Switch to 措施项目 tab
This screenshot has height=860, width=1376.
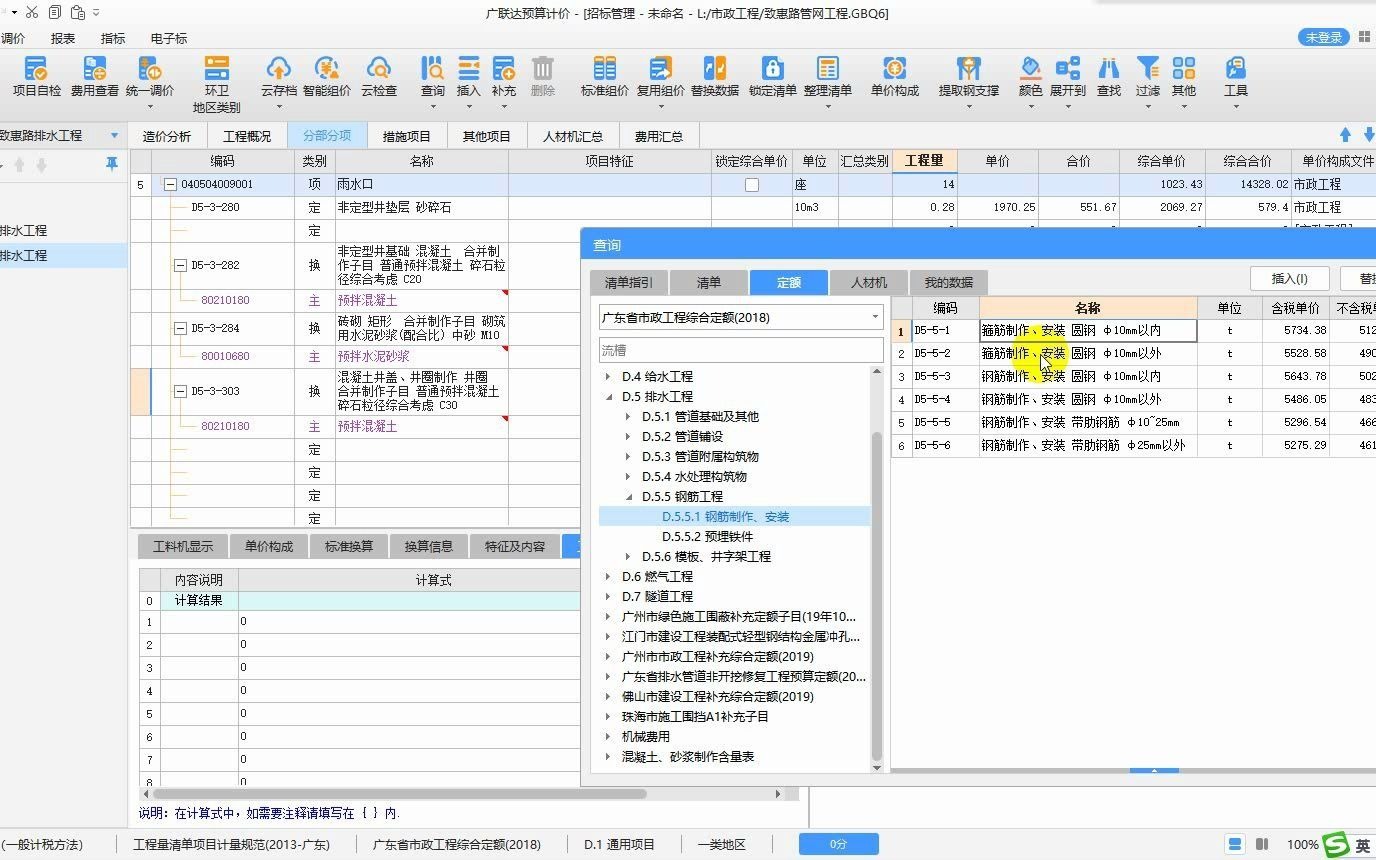[407, 136]
